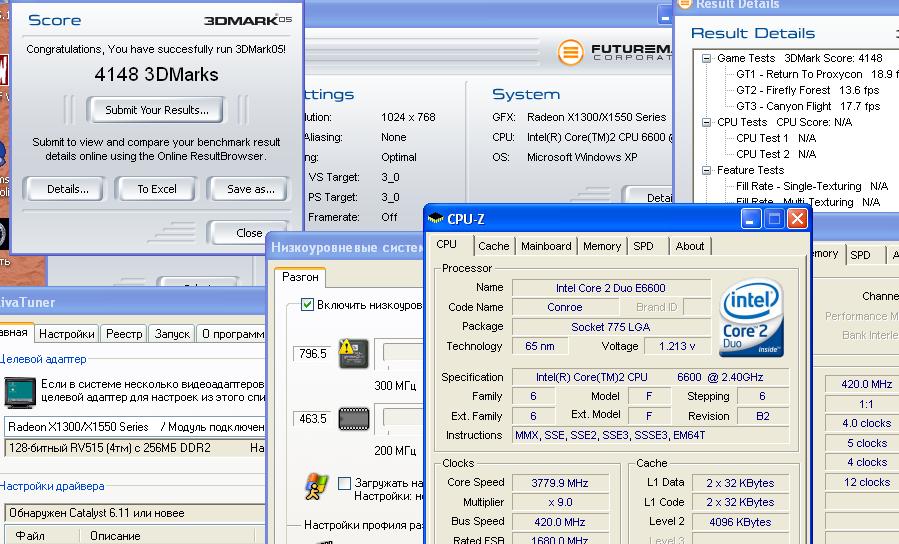Open the Запуск tab in RivaTuner
This screenshot has height=544, width=899.
pyautogui.click(x=172, y=334)
